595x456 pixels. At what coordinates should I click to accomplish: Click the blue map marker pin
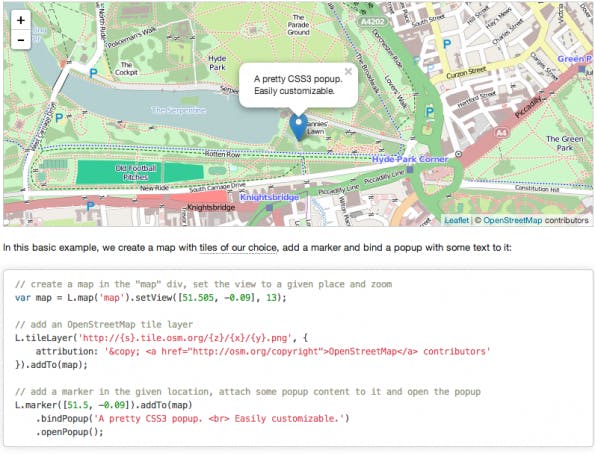[299, 127]
